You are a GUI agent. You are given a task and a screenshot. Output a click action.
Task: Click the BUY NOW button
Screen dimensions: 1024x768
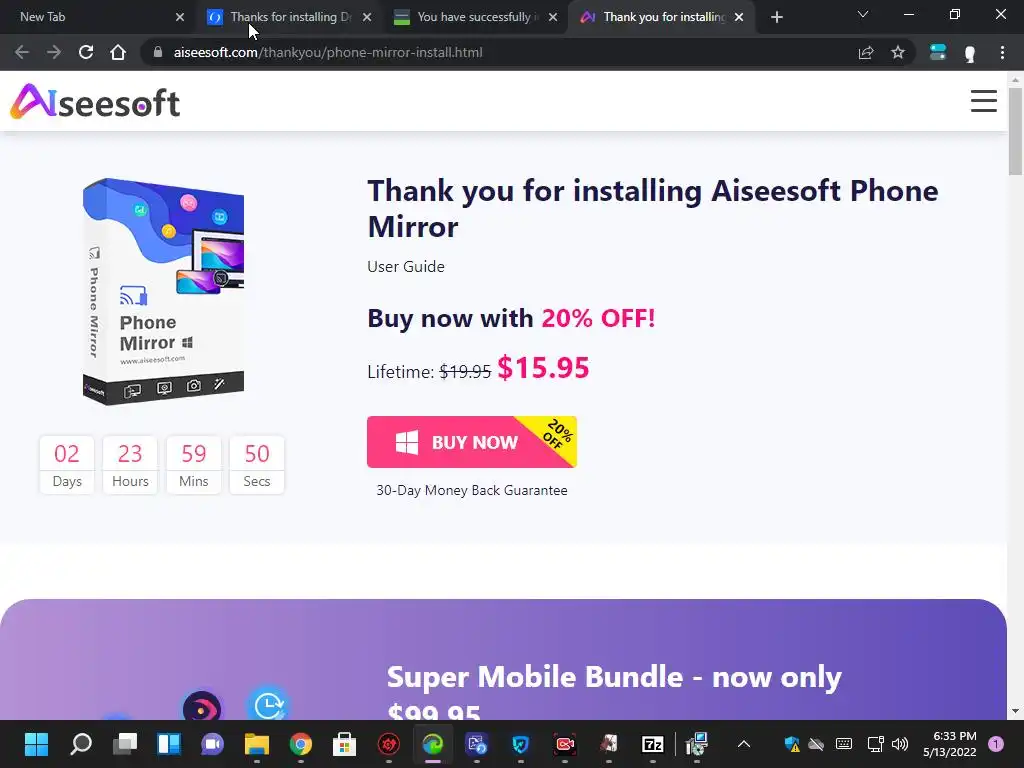click(x=472, y=442)
